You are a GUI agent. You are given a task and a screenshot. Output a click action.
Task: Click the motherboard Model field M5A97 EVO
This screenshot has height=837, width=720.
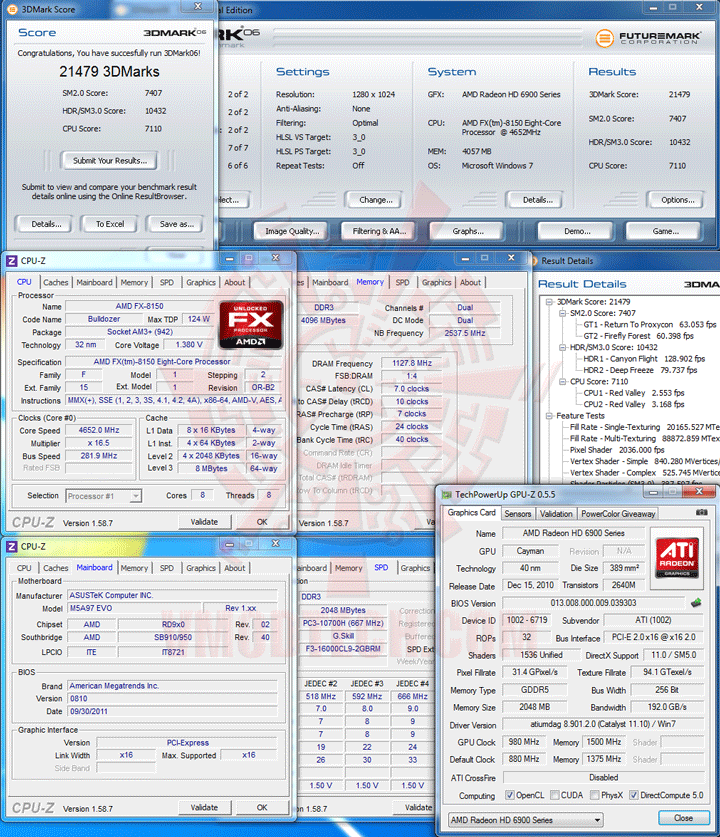(x=135, y=609)
